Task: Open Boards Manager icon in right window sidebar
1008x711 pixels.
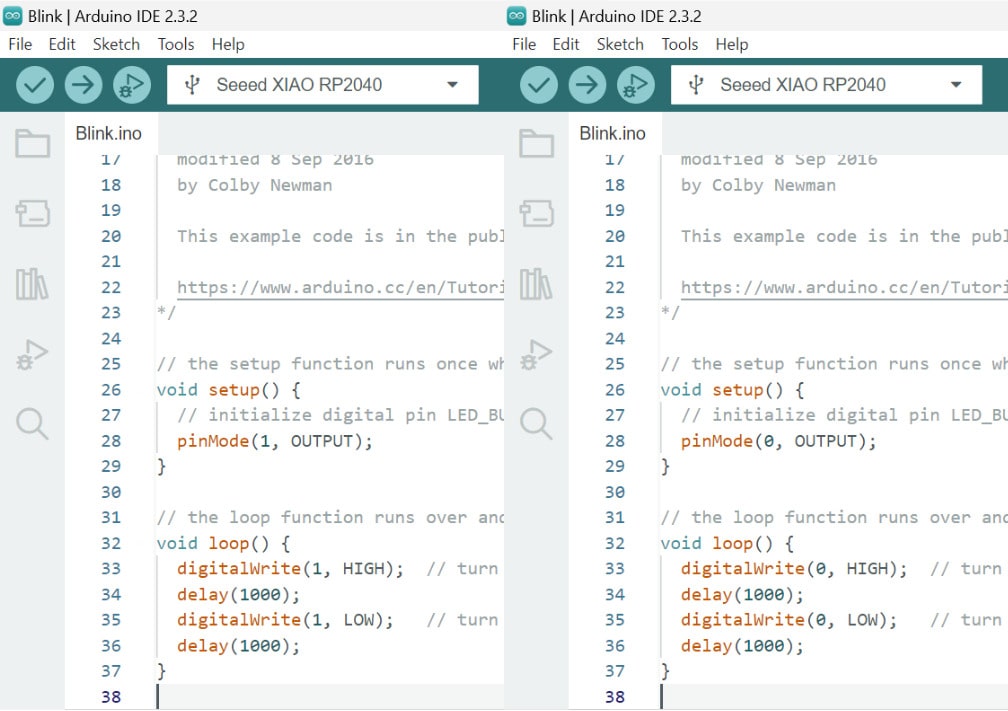Action: click(536, 213)
